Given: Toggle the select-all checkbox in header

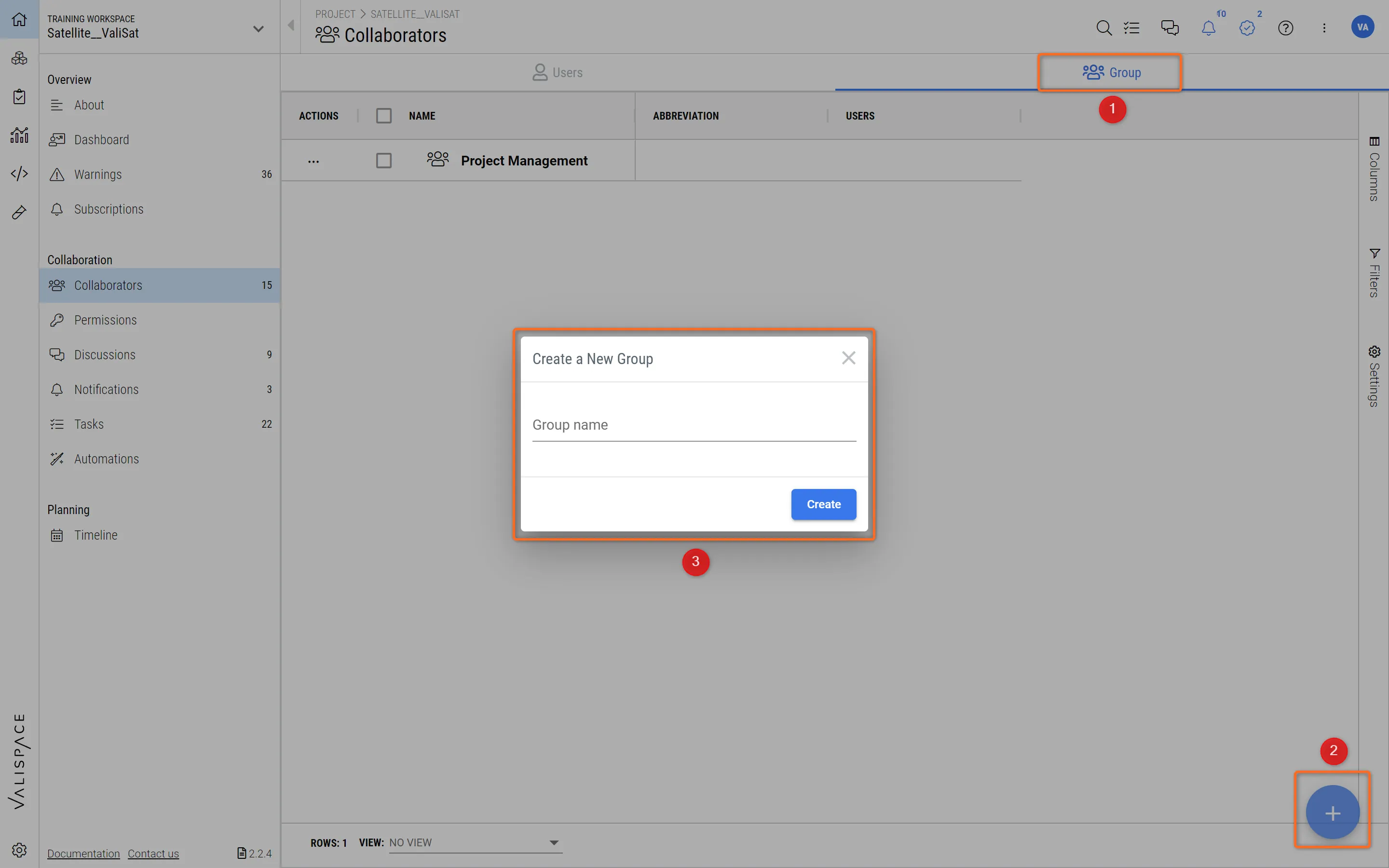Looking at the screenshot, I should (x=383, y=116).
